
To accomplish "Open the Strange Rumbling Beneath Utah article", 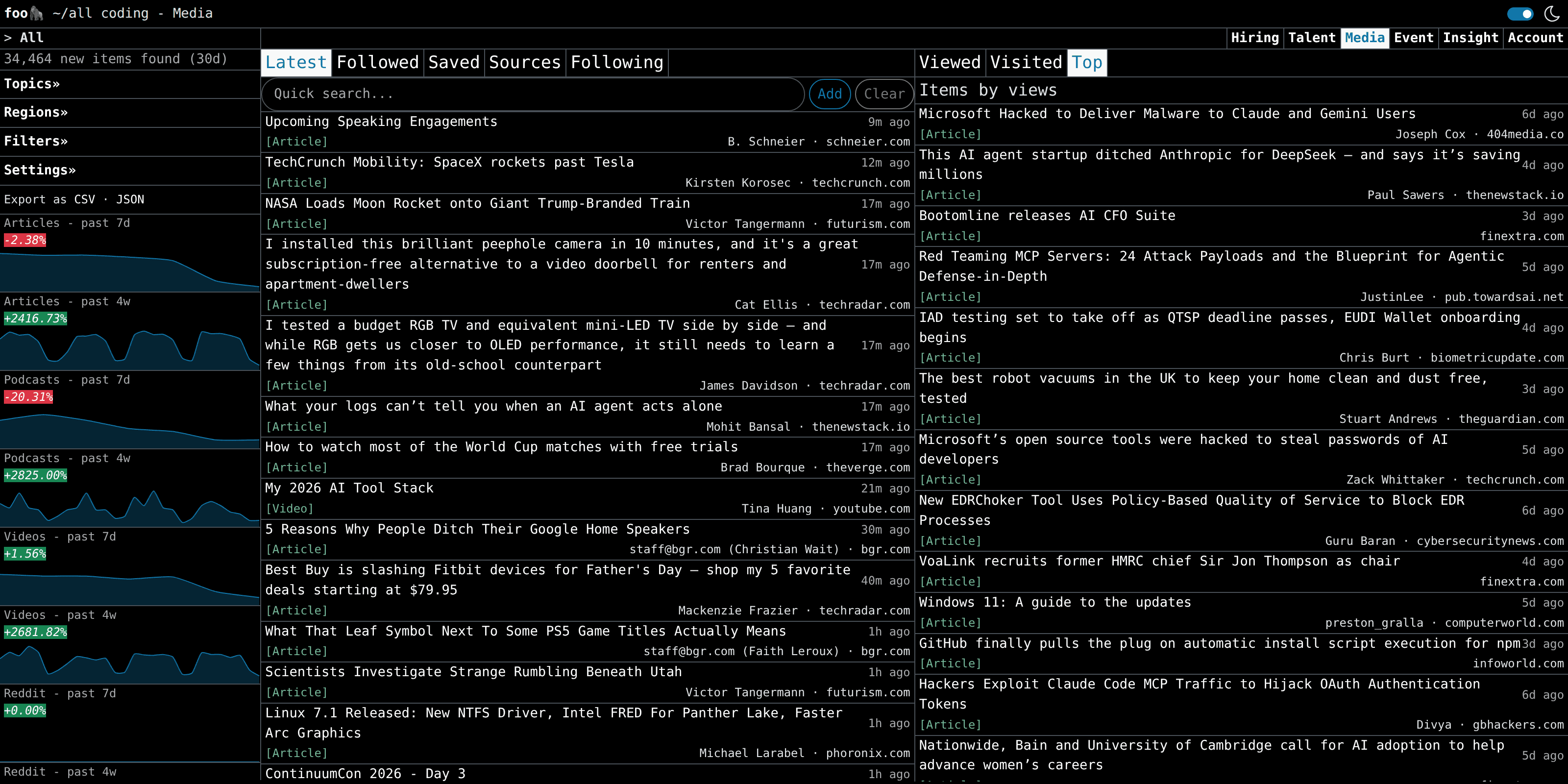I will coord(473,672).
